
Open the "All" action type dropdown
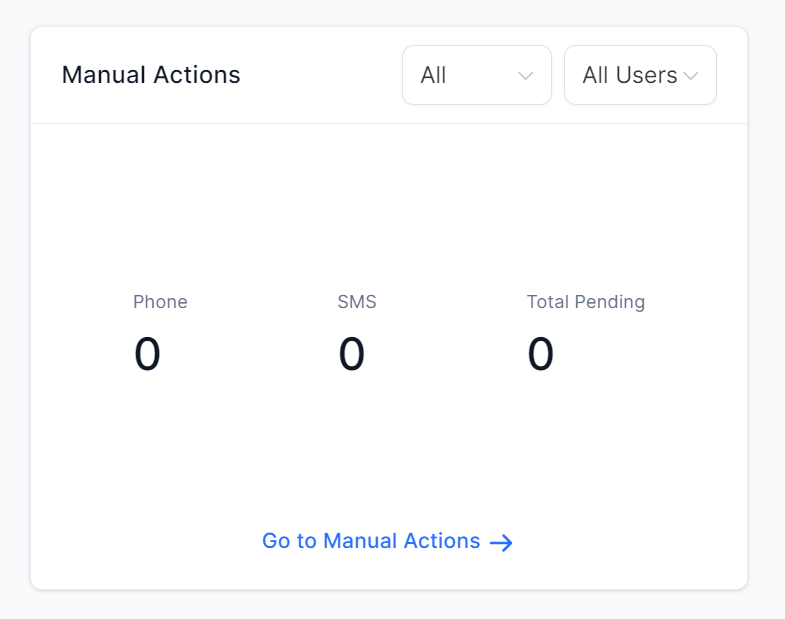[x=476, y=75]
